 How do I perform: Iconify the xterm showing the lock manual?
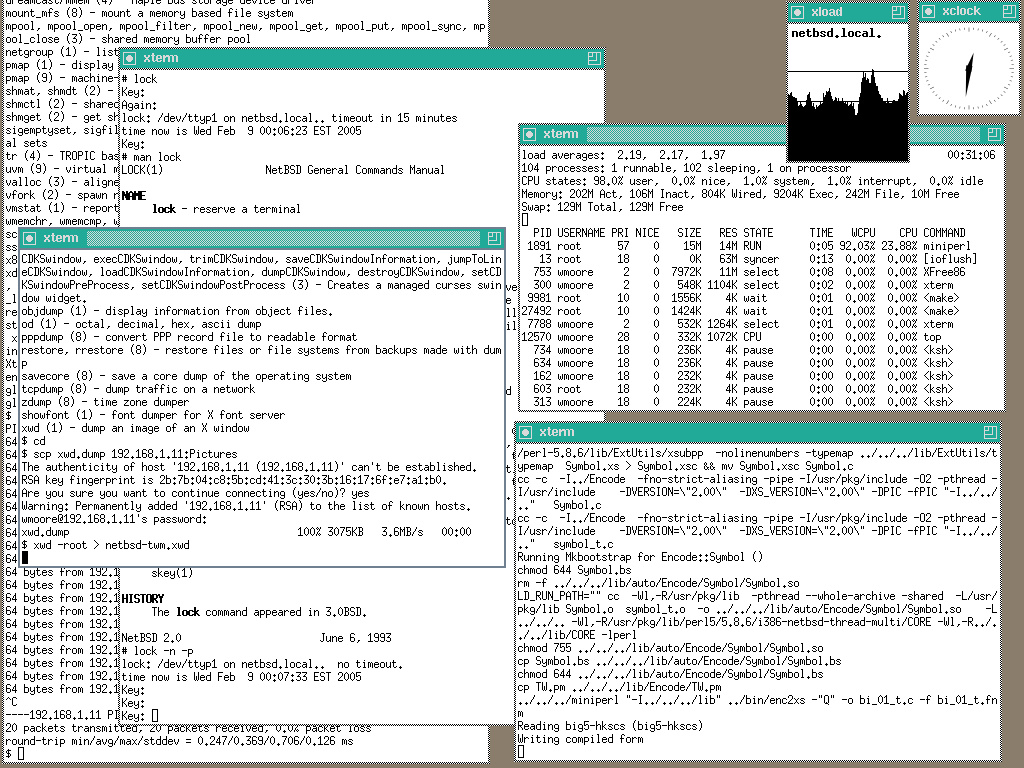129,58
